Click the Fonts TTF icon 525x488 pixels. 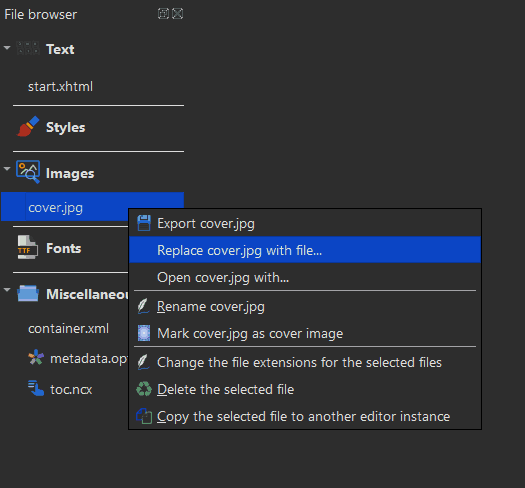(27, 247)
